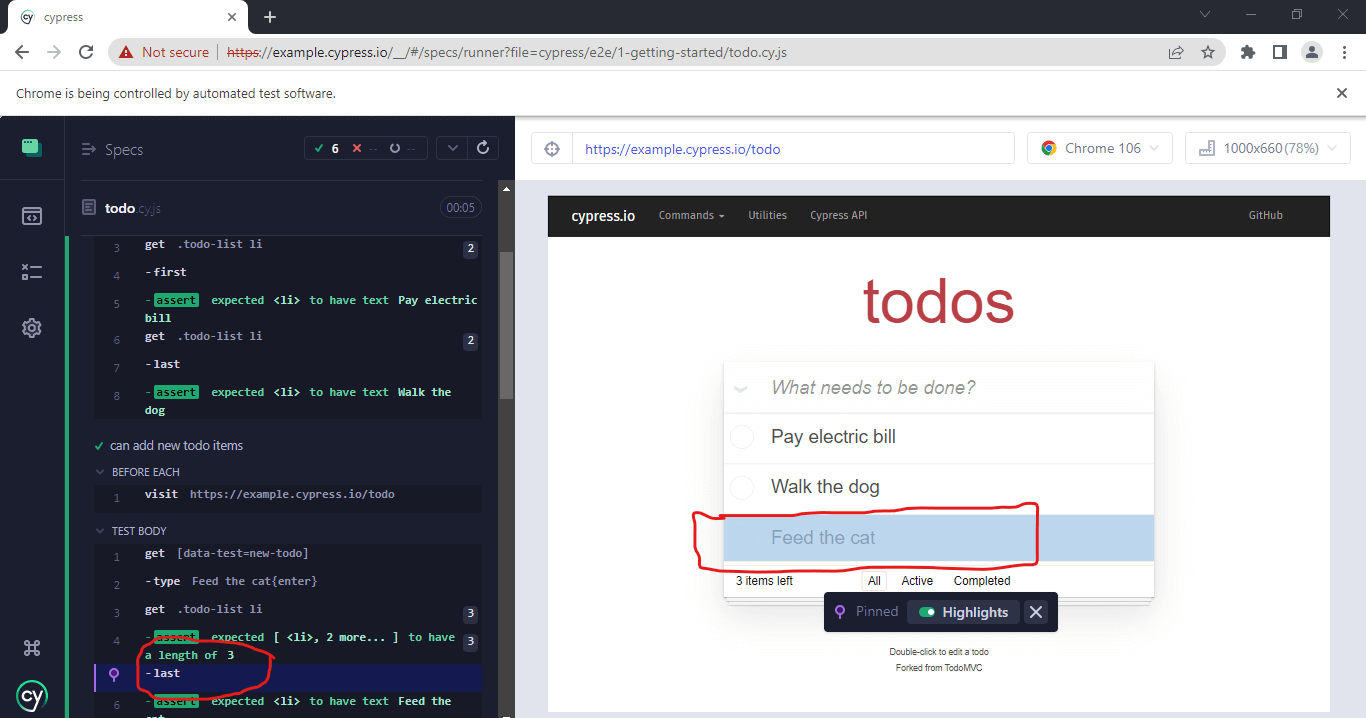The image size is (1366, 718).
Task: Check the Walk the dog checkbox
Action: (x=742, y=488)
